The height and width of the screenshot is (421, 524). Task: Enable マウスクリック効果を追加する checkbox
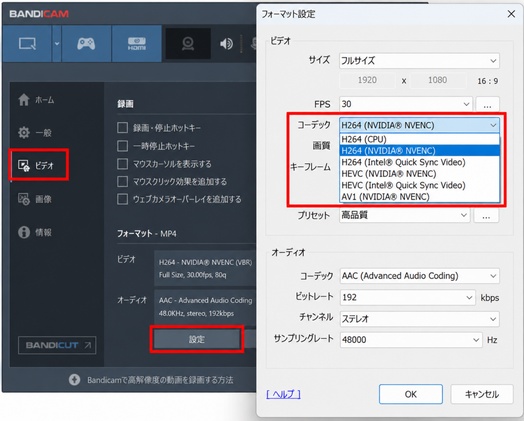122,181
